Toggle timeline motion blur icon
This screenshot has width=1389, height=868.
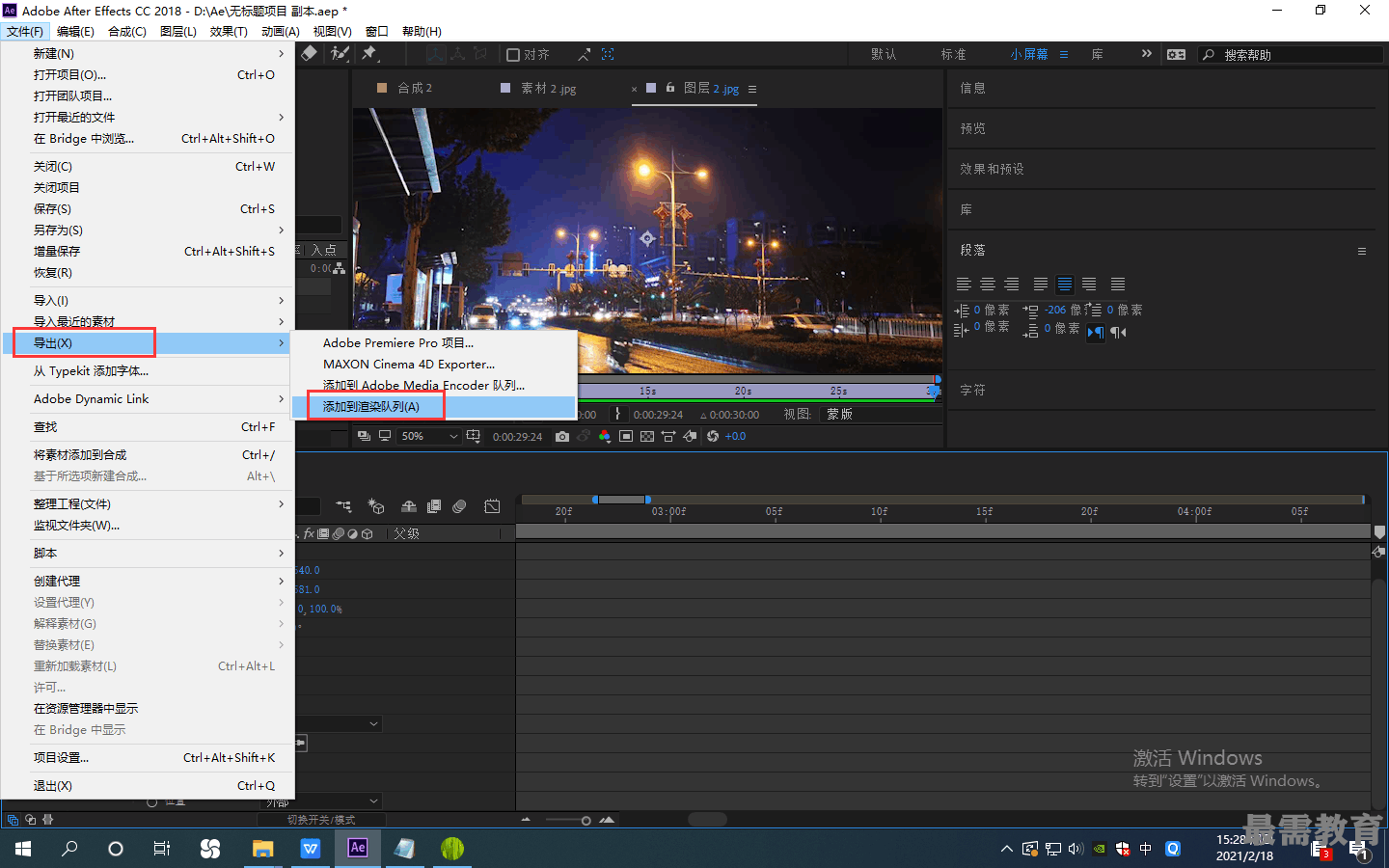pyautogui.click(x=459, y=506)
